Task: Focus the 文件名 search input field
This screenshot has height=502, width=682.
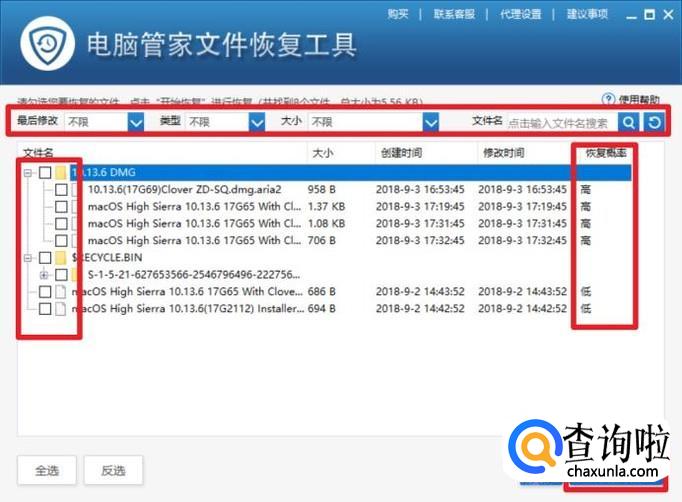Action: (x=562, y=123)
